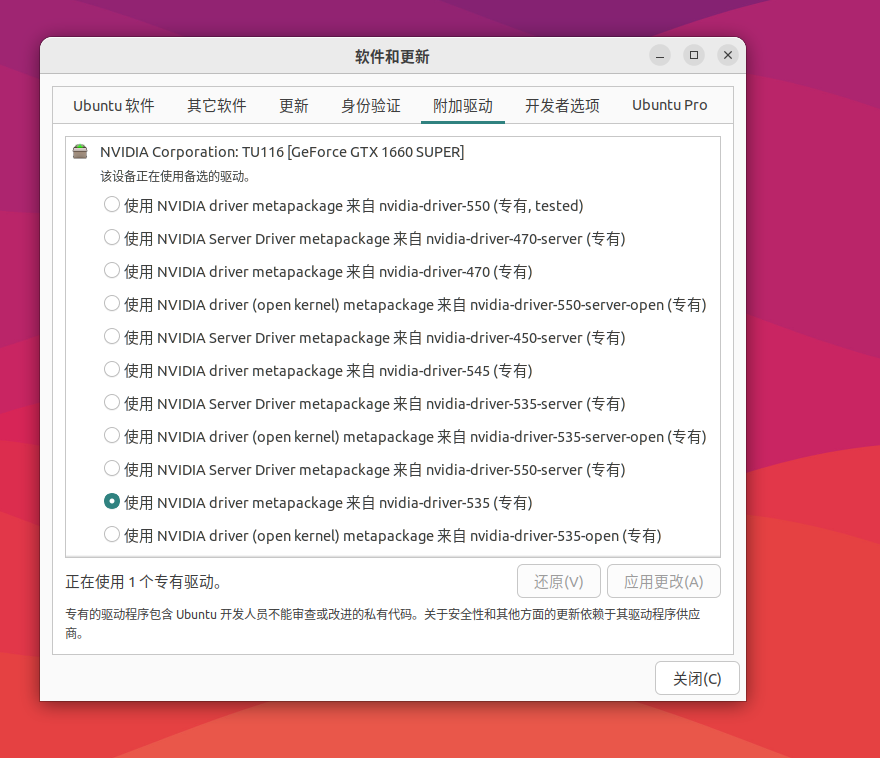Select the 附加驱动 tab
This screenshot has width=880, height=758.
click(462, 105)
